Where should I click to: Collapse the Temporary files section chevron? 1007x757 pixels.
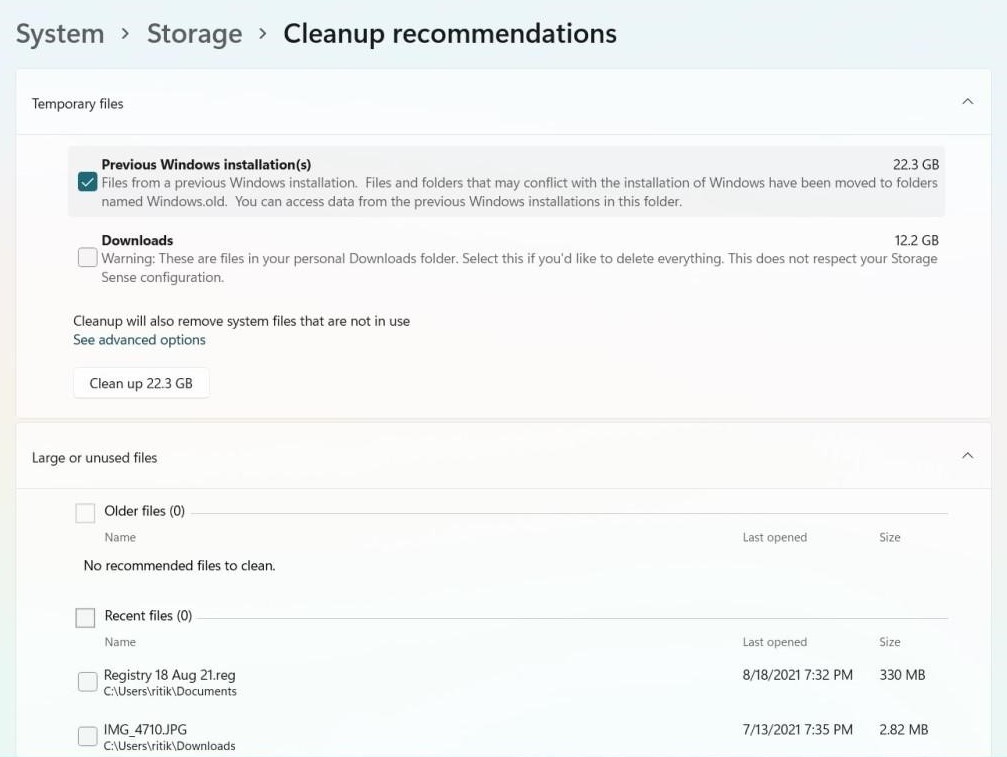966,101
